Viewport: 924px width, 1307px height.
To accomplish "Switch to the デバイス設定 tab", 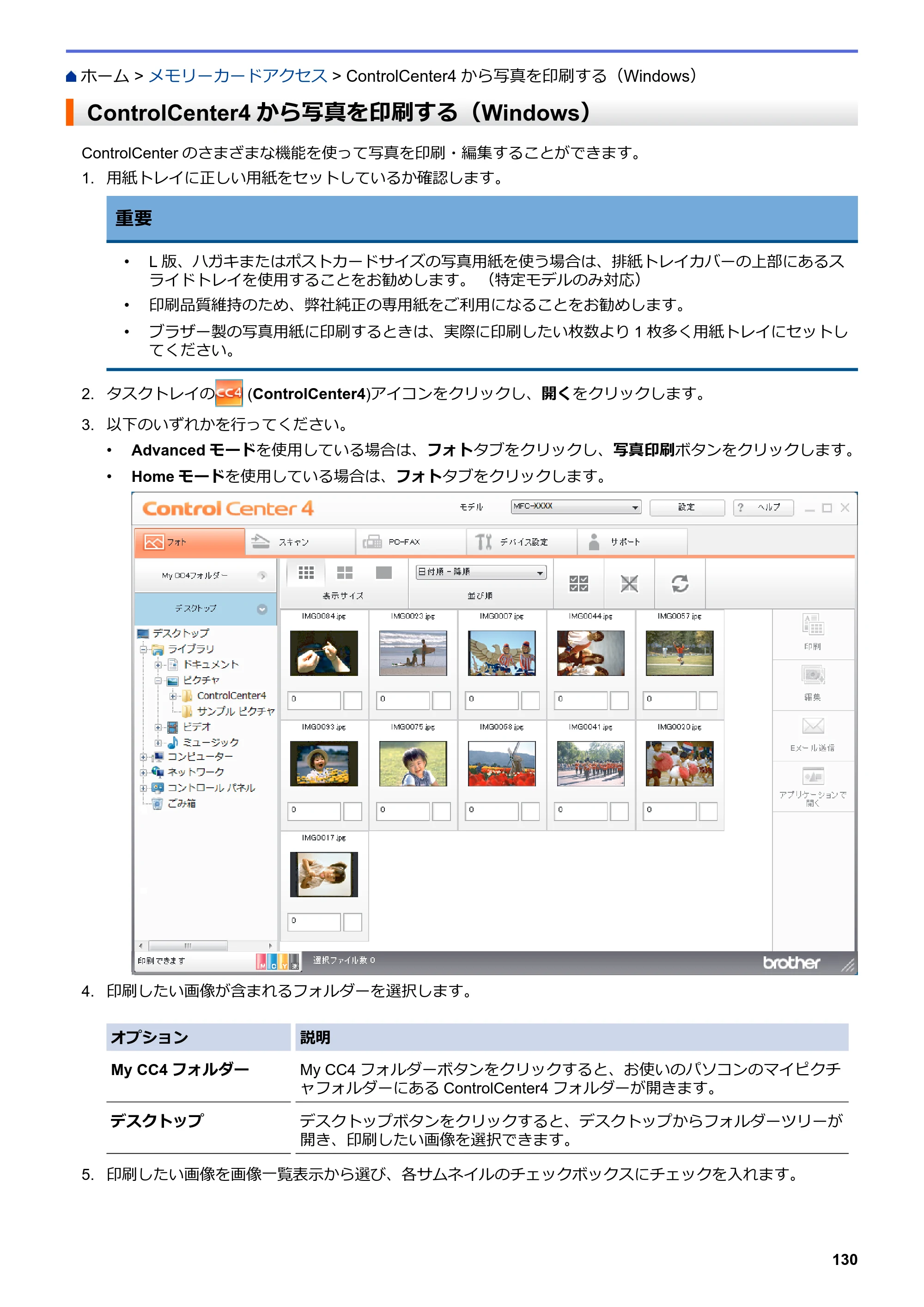I will point(522,542).
